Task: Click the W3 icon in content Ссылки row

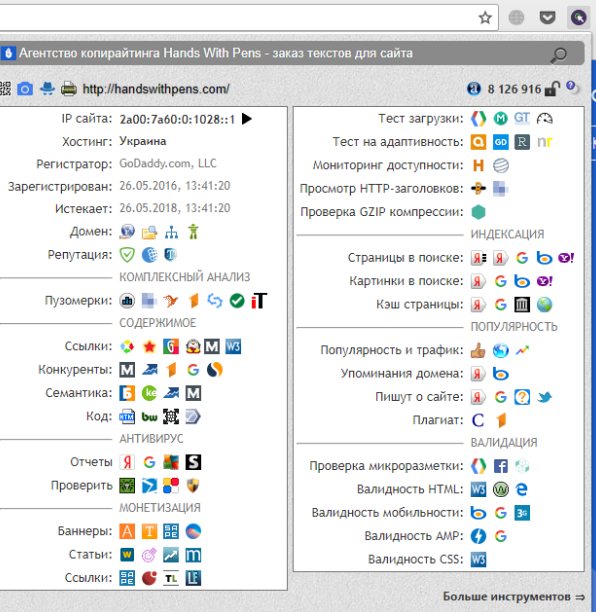Action: [233, 347]
